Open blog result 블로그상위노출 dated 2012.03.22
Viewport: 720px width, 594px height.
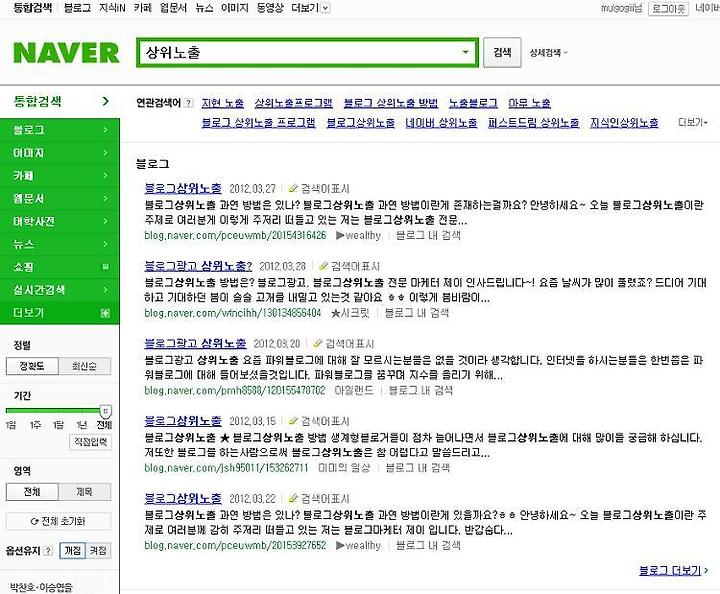click(x=183, y=499)
